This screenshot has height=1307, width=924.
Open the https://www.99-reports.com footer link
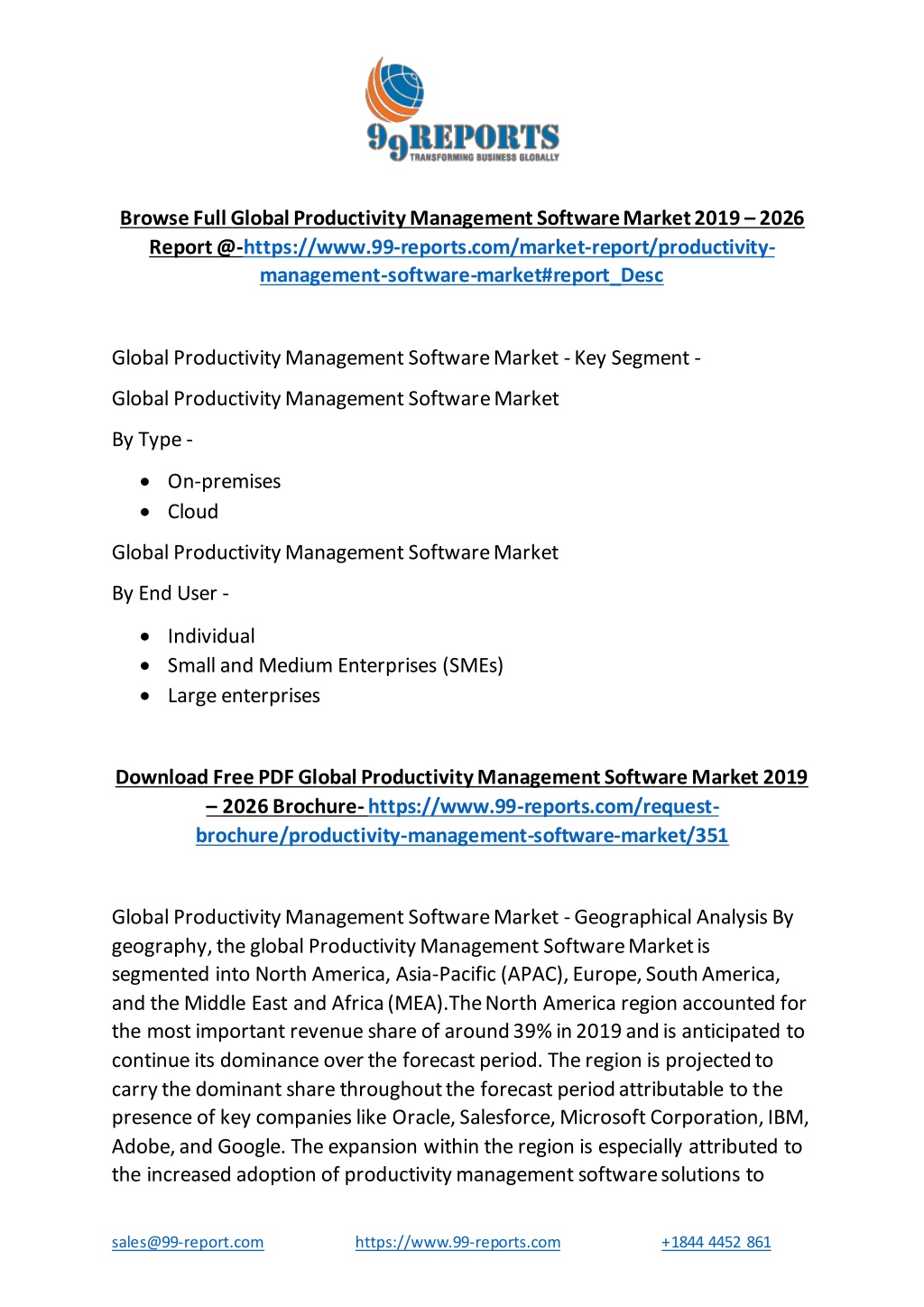point(457,1242)
